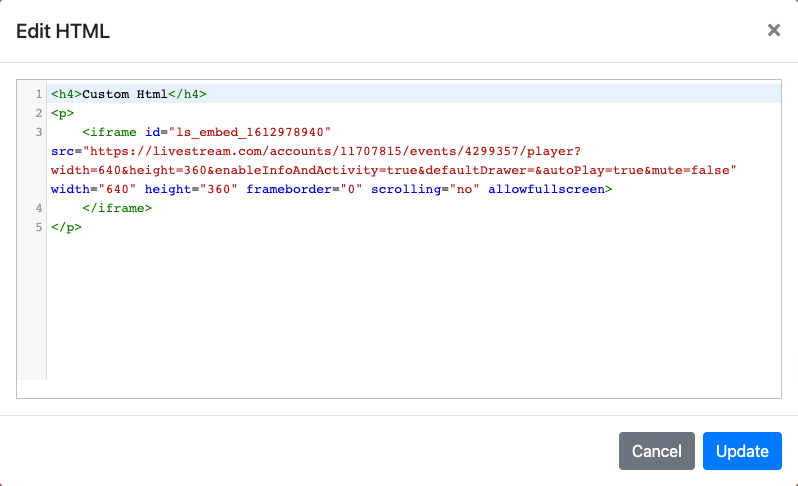Screen dimensions: 798x486
Task: Click the opening <p> tag on line 2
Action: point(62,113)
